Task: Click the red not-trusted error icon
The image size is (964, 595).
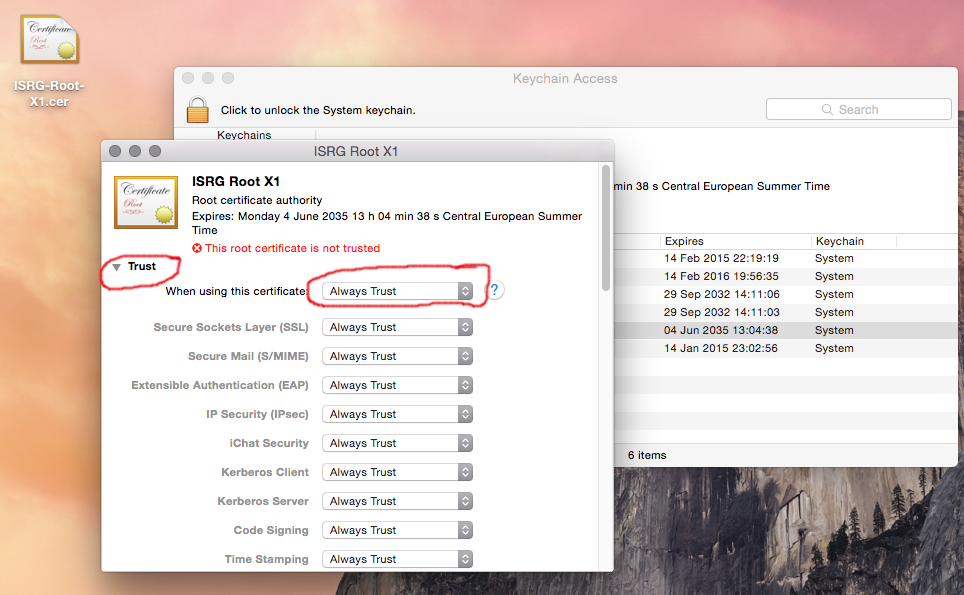Action: click(197, 248)
